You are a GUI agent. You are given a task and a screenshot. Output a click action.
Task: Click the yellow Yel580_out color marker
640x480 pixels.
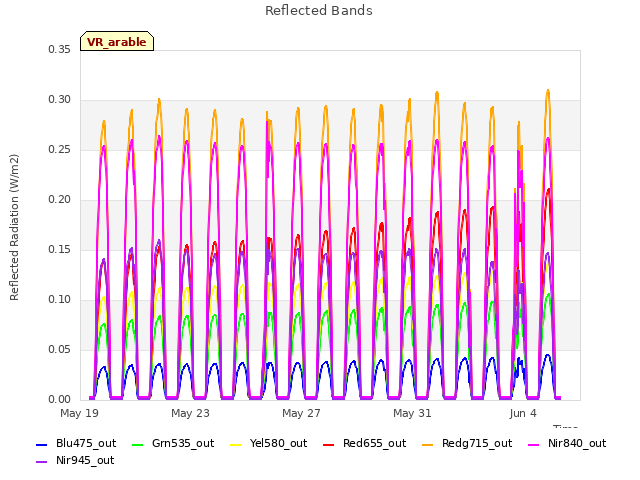pyautogui.click(x=236, y=444)
